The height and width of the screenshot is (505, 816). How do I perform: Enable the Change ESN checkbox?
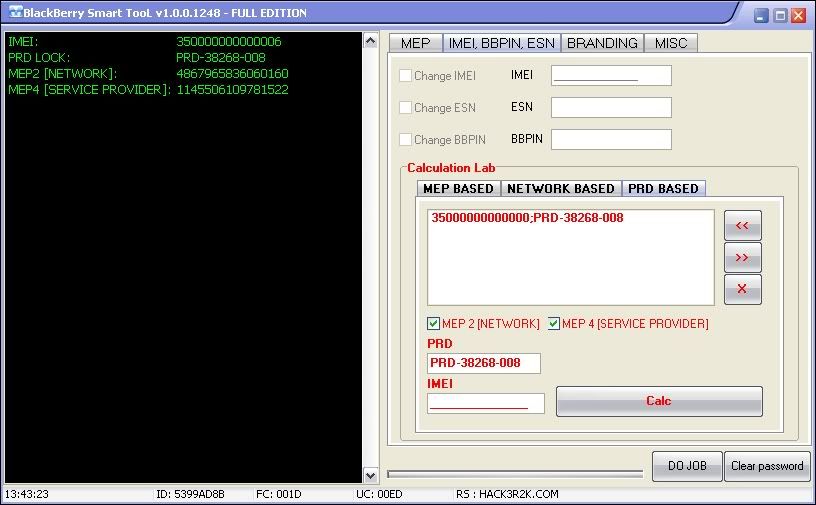click(405, 107)
